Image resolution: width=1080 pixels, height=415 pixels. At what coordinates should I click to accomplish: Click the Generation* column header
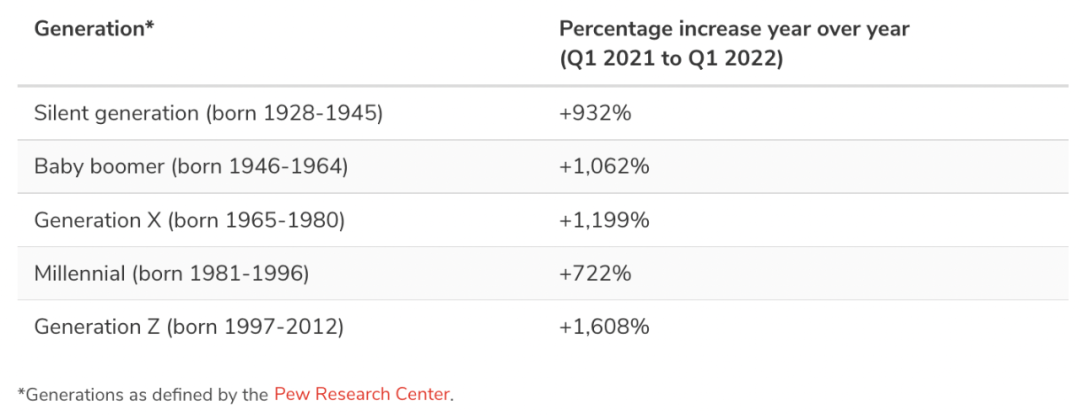[x=94, y=29]
